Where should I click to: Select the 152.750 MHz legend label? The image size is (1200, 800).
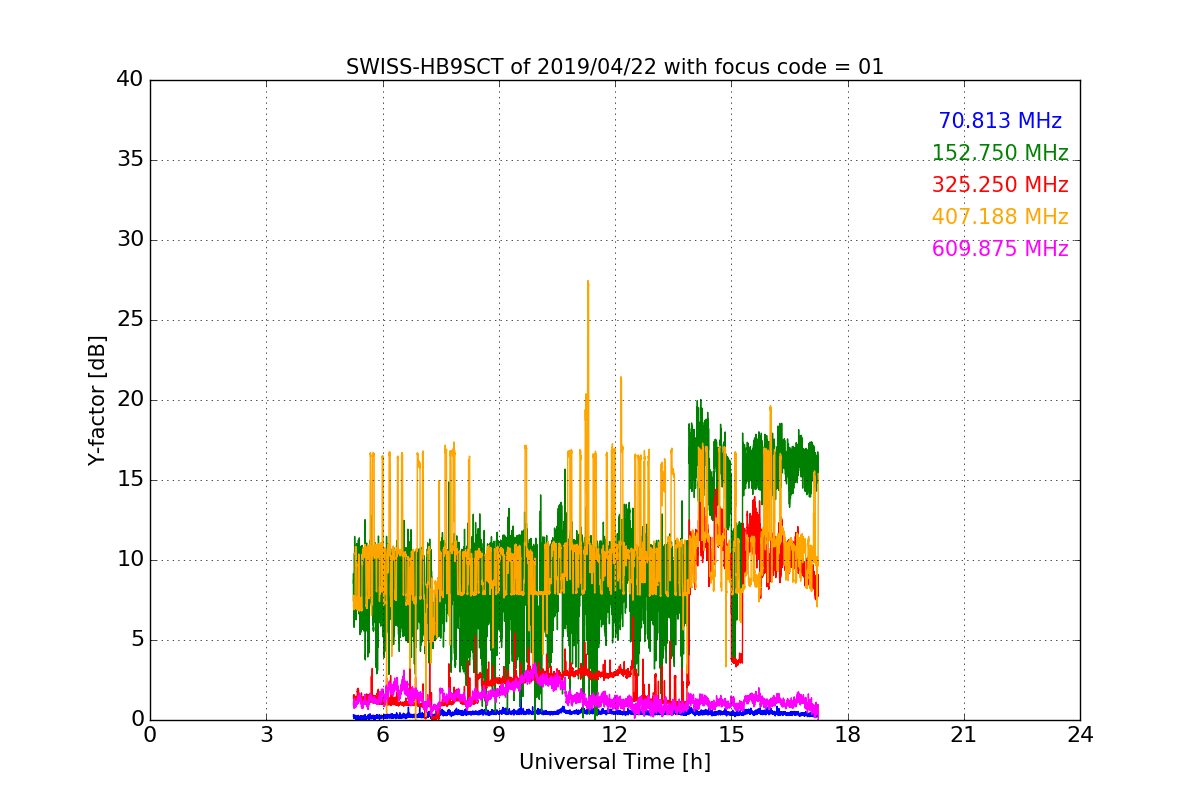[1000, 153]
